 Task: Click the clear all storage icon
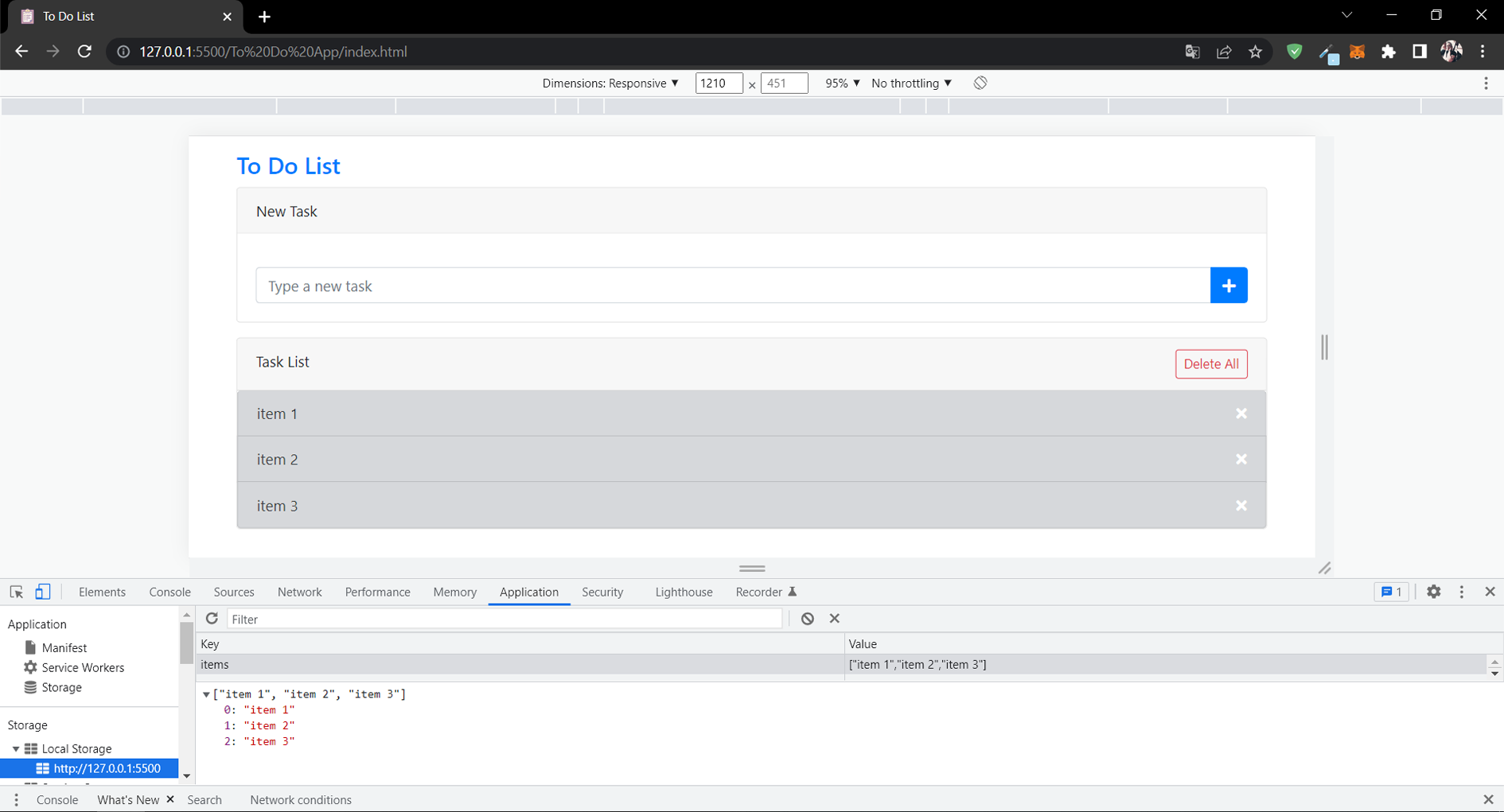(807, 619)
